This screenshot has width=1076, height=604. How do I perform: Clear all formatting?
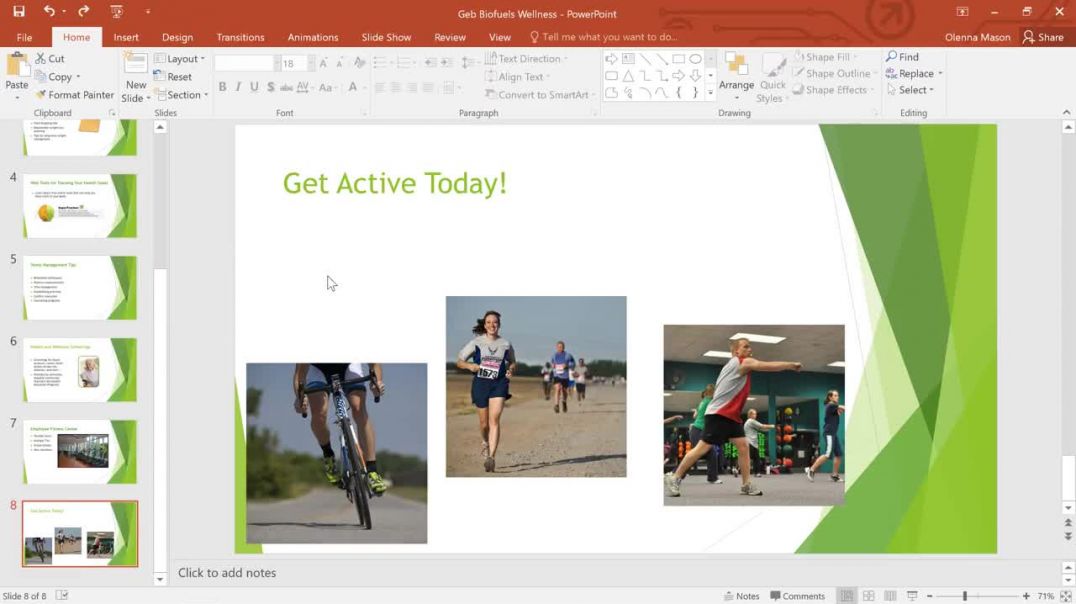coord(360,63)
